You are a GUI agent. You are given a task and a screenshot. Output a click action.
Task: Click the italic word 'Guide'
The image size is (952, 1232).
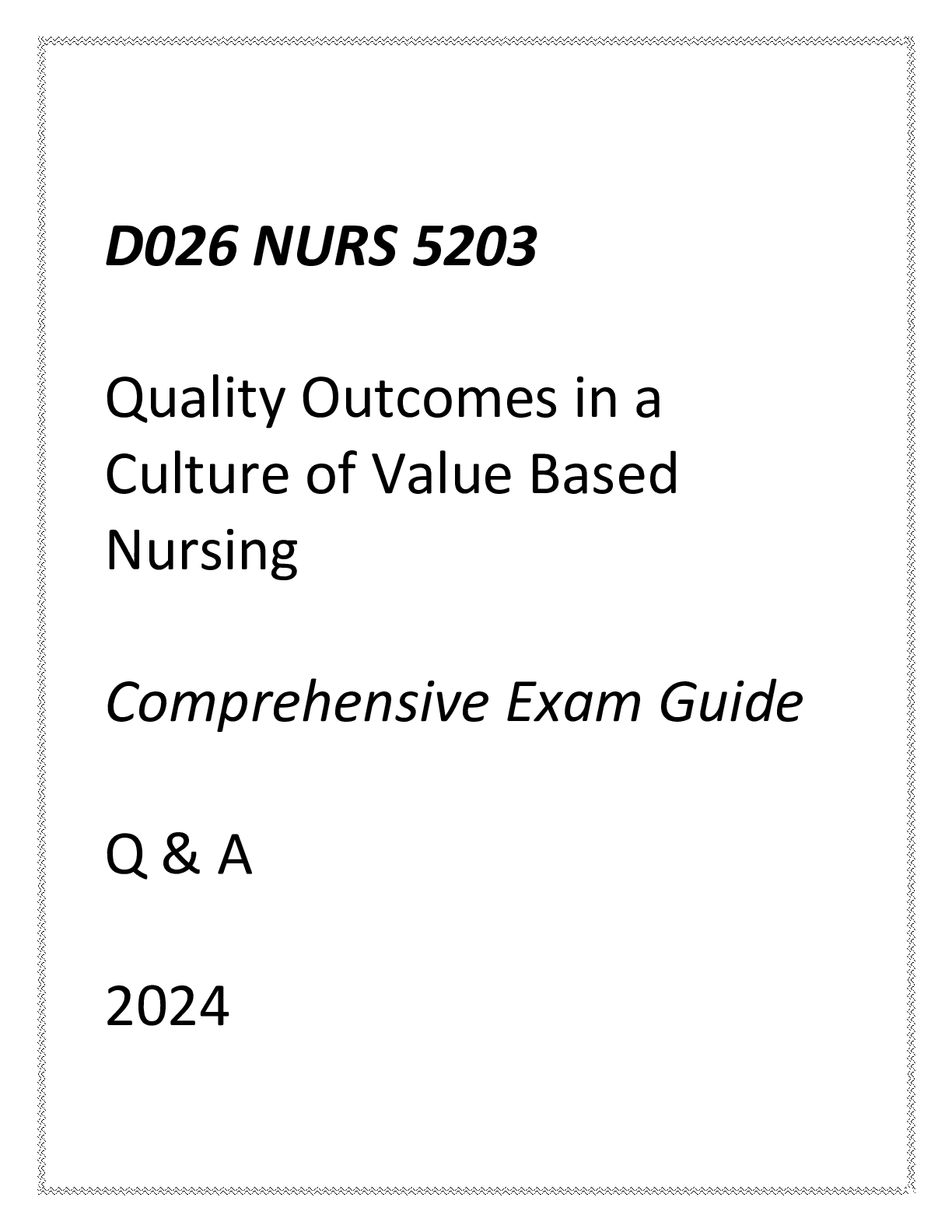731,704
